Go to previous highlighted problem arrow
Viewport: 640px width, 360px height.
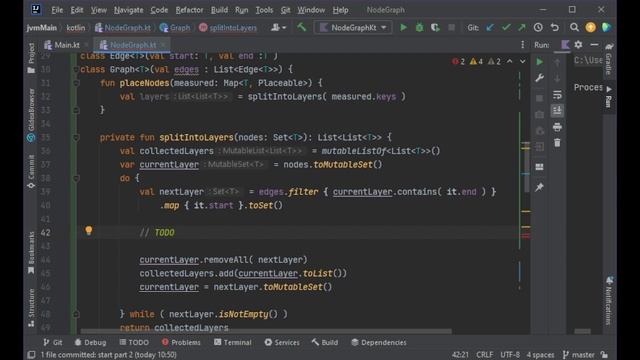pyautogui.click(x=509, y=62)
